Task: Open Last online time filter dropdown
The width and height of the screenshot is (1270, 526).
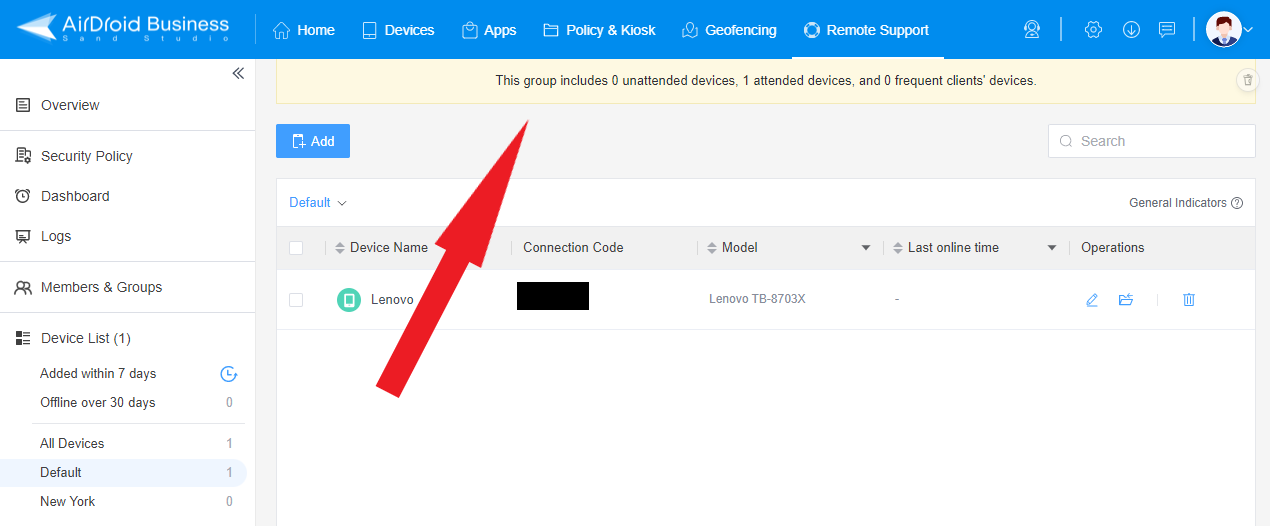Action: [1052, 248]
